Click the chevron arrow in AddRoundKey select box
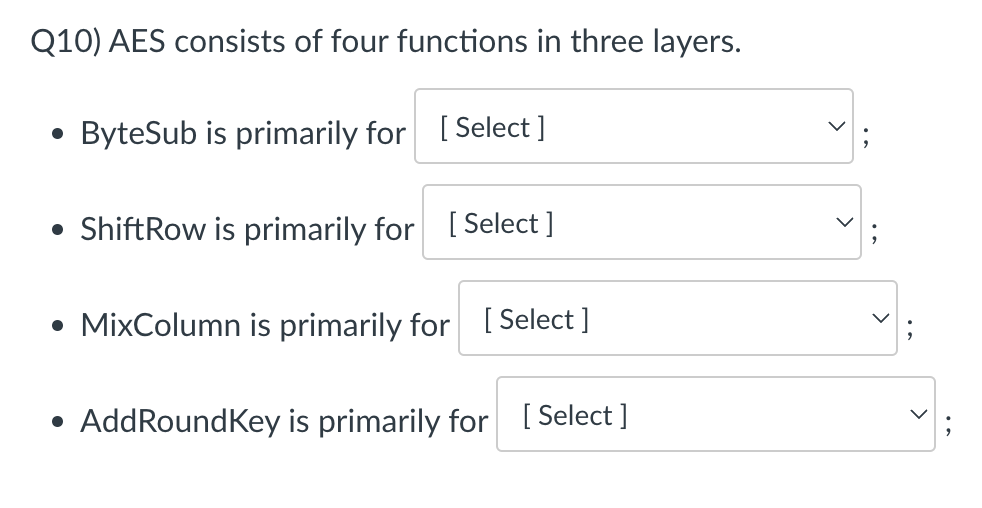This screenshot has height=508, width=982. coord(918,415)
